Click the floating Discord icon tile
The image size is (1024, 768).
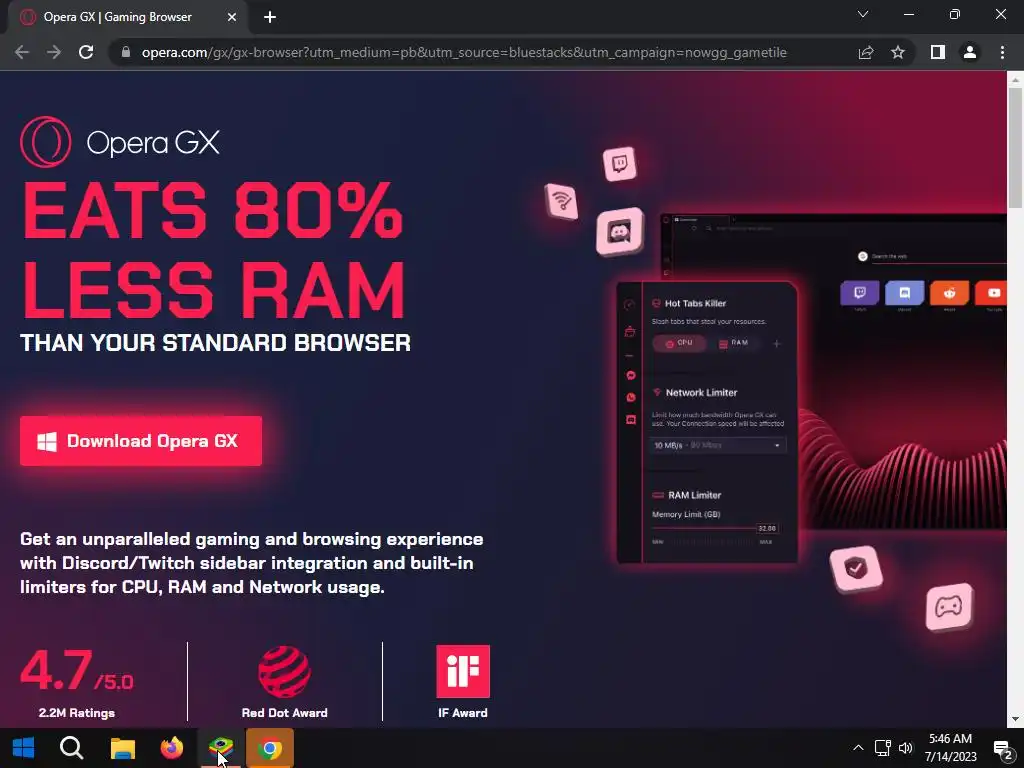[x=620, y=231]
